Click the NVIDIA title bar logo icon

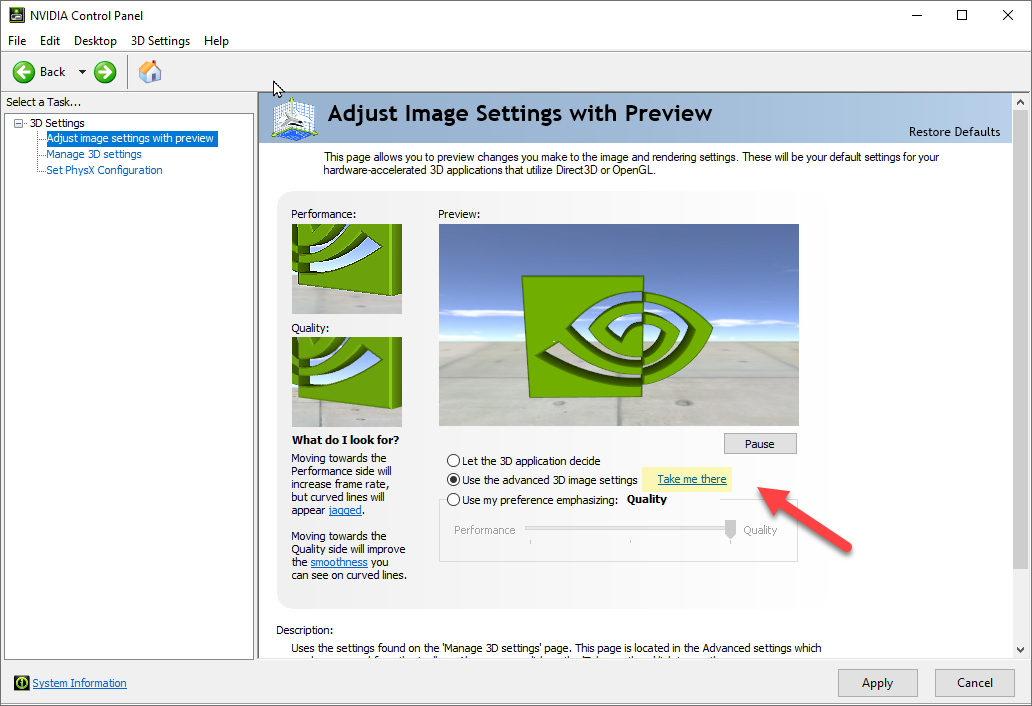(x=16, y=15)
